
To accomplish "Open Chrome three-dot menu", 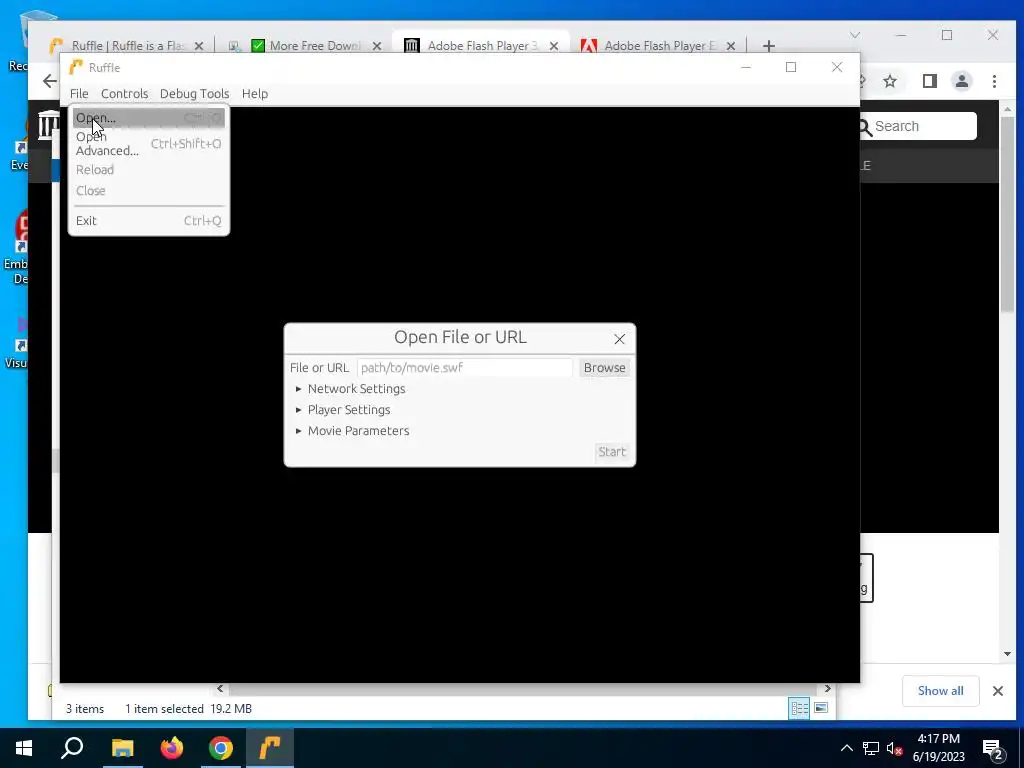I will (x=994, y=81).
